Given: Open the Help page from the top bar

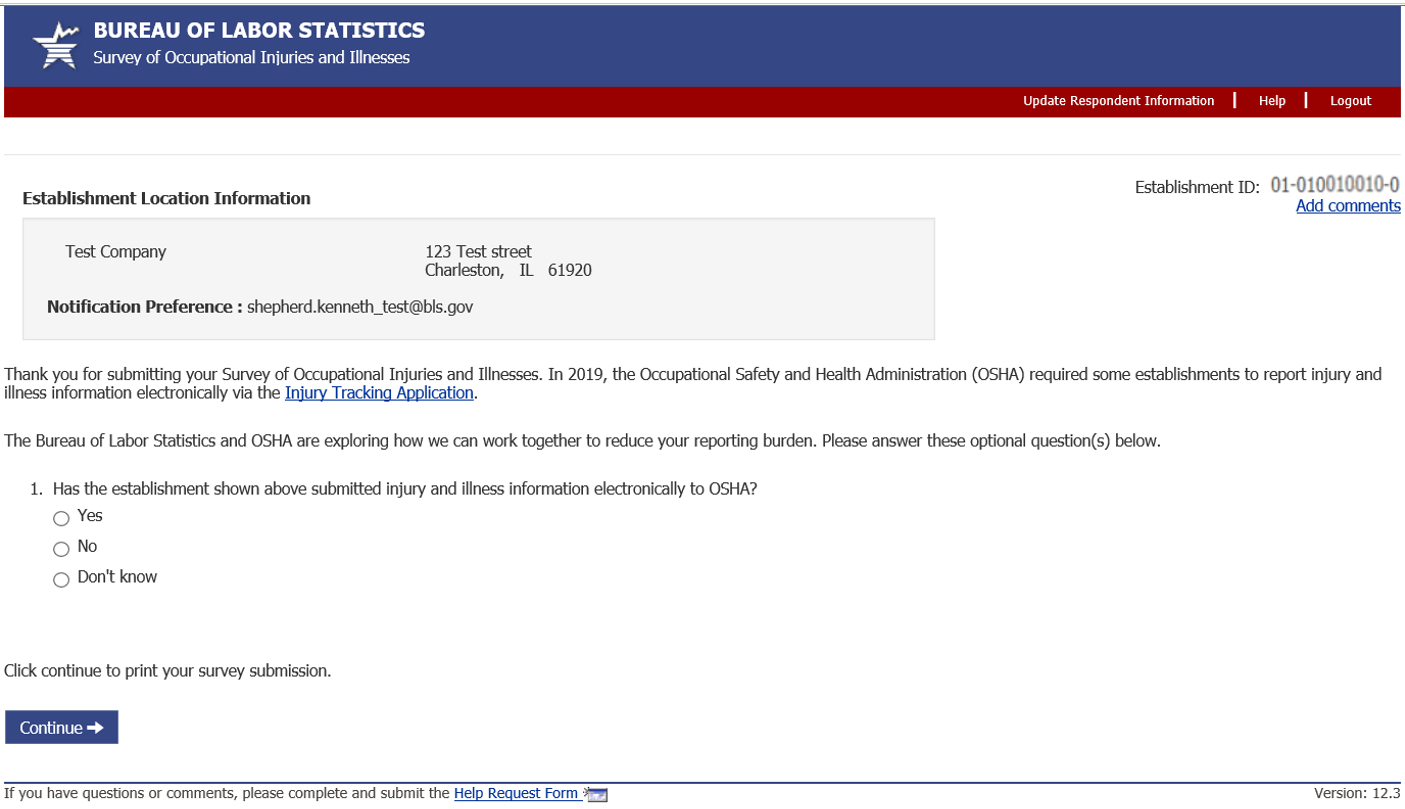Looking at the screenshot, I should [1272, 101].
